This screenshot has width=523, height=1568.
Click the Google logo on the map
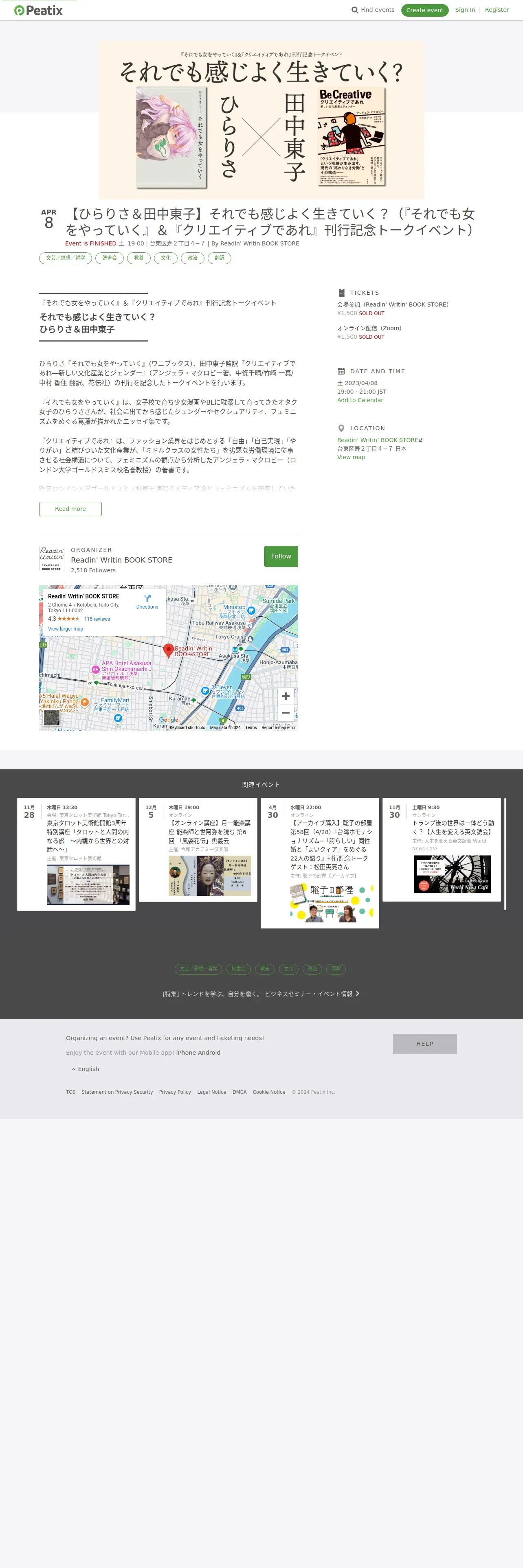click(169, 720)
